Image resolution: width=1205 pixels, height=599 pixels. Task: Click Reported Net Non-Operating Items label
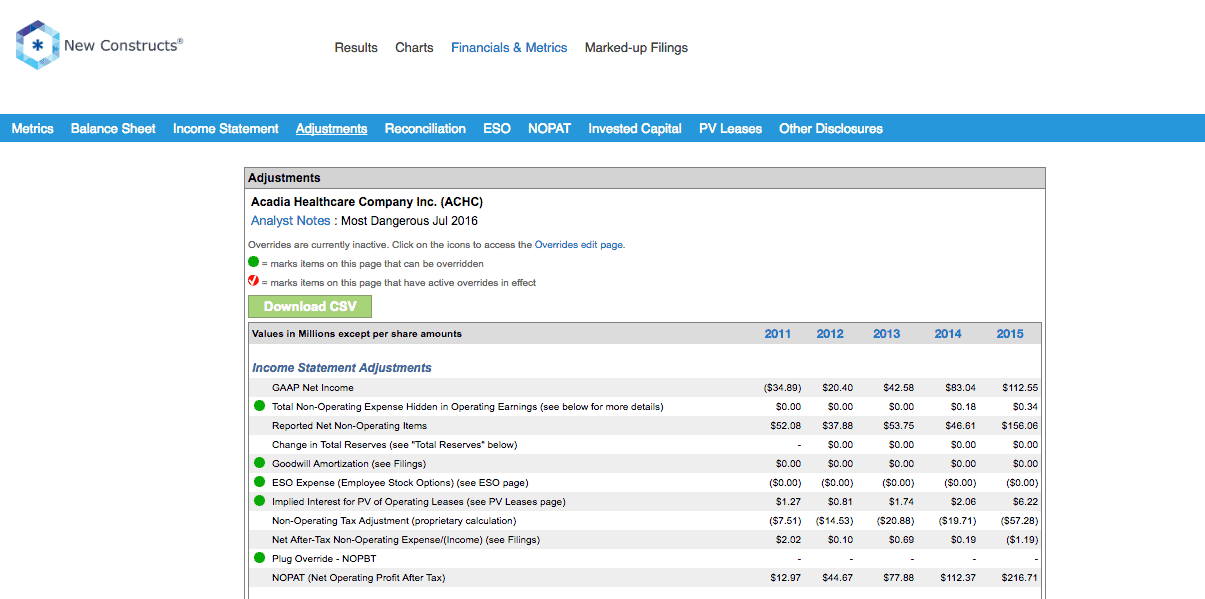[350, 425]
